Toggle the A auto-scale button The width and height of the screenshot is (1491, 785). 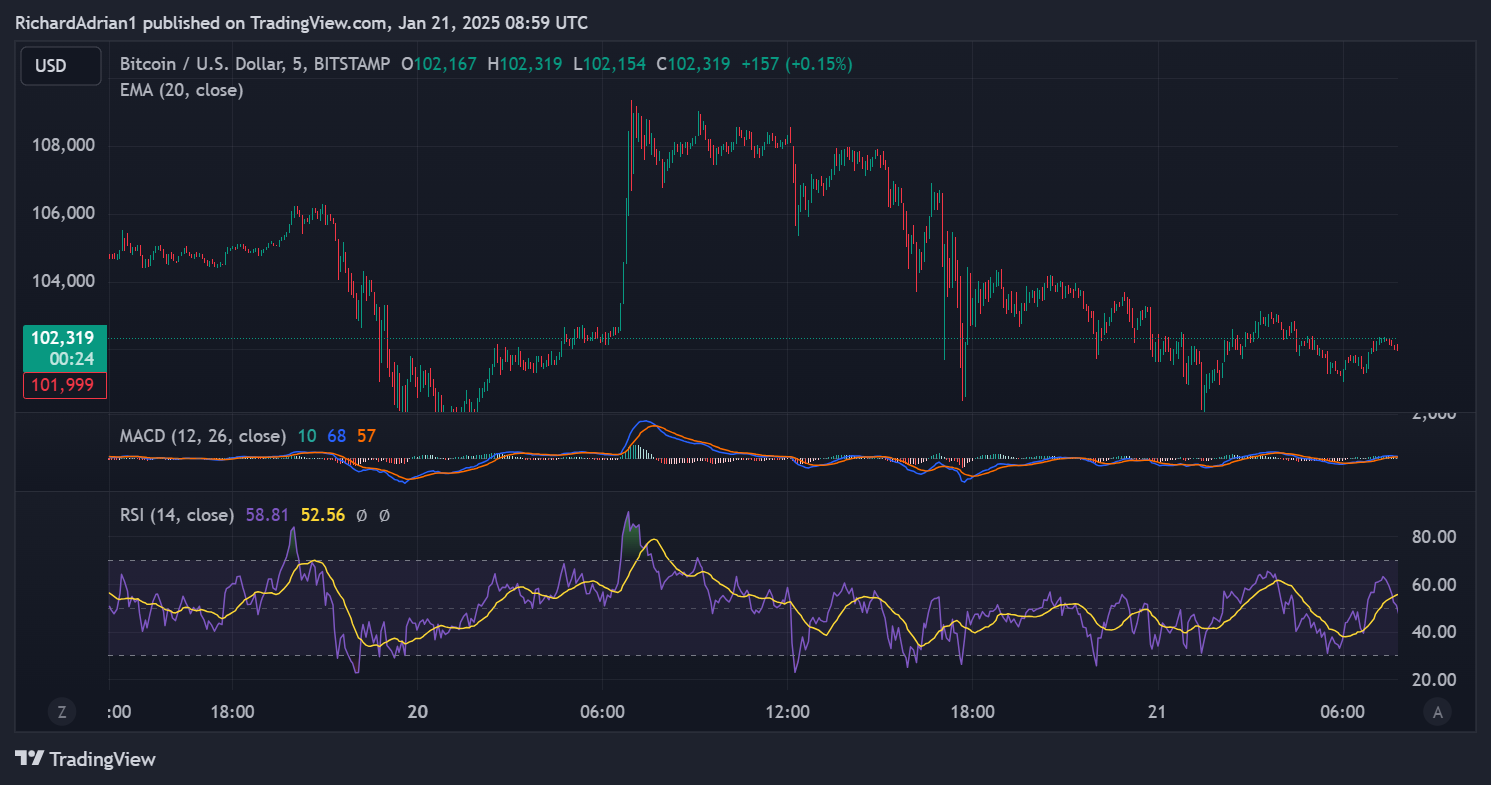point(1437,712)
